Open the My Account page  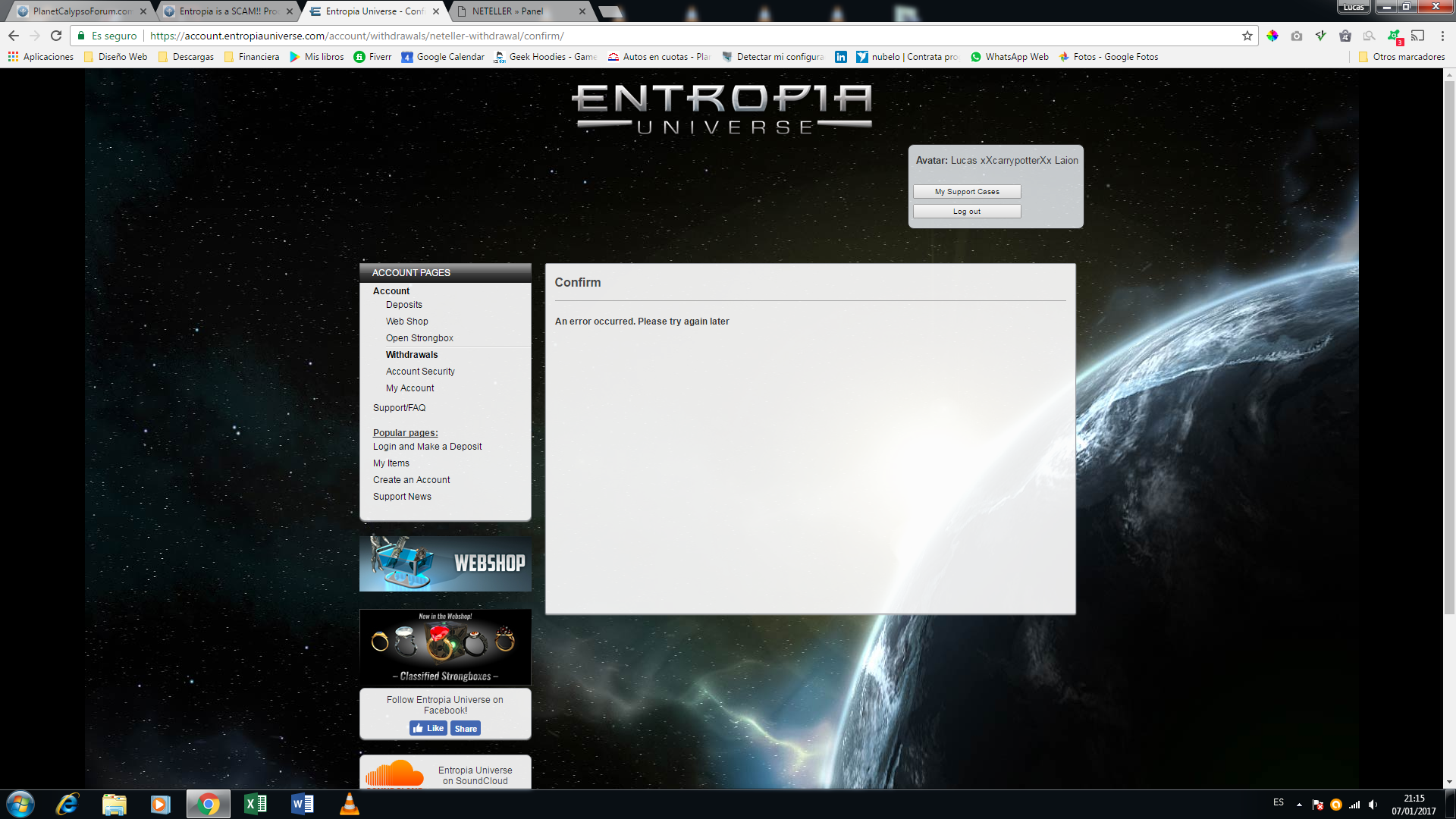pos(410,388)
